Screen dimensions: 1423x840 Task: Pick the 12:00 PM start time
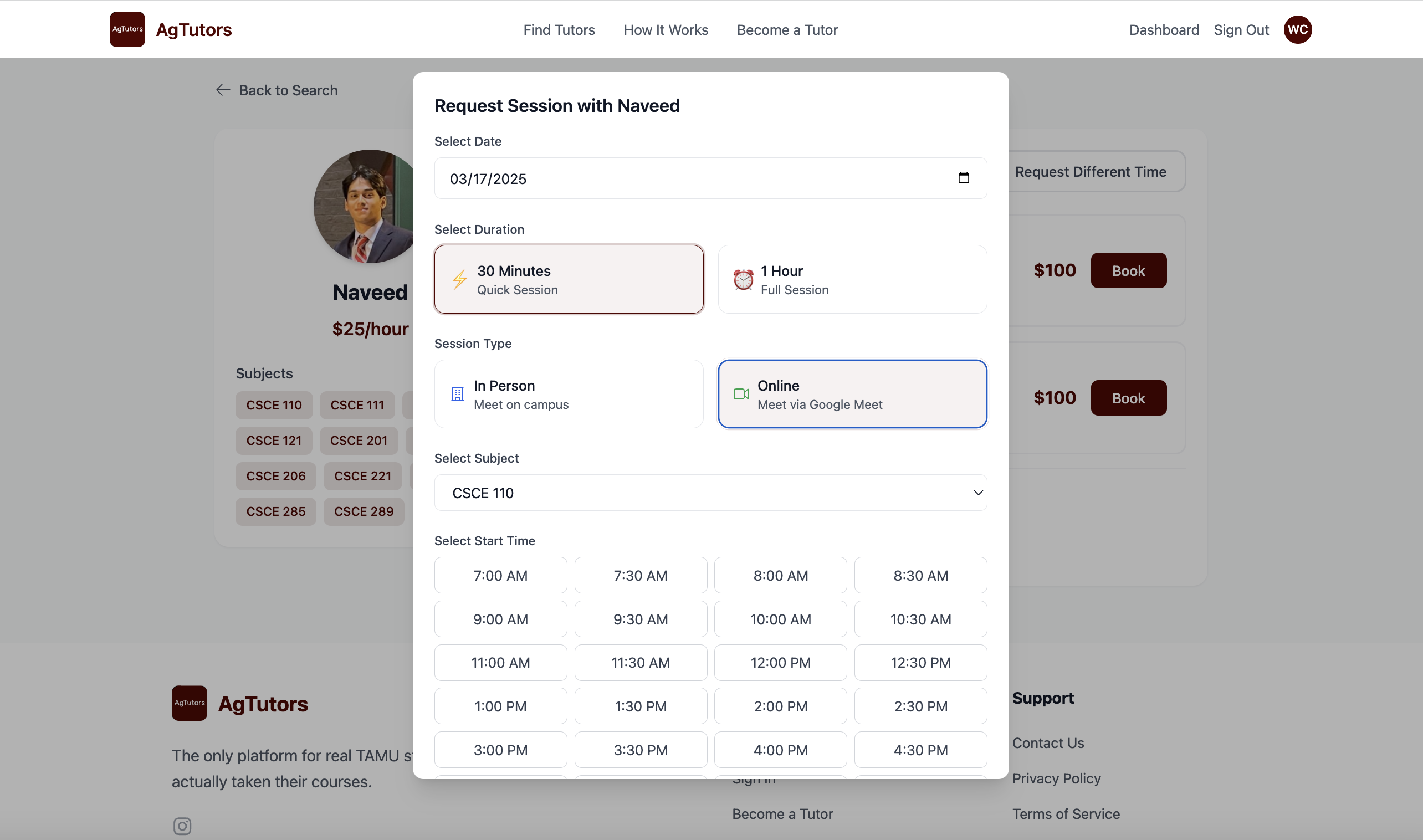[x=781, y=662]
